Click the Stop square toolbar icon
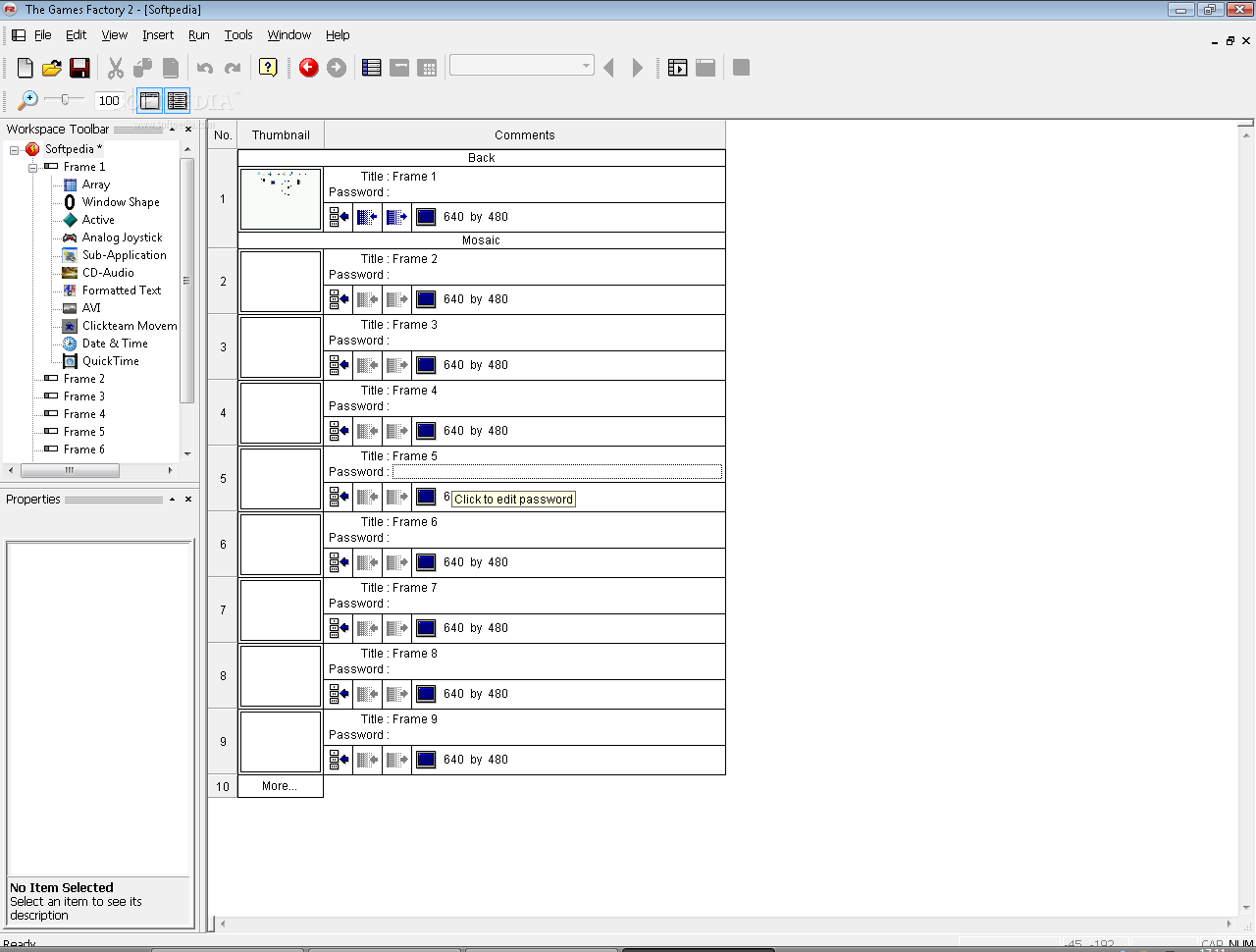The height and width of the screenshot is (952, 1256). click(x=741, y=68)
